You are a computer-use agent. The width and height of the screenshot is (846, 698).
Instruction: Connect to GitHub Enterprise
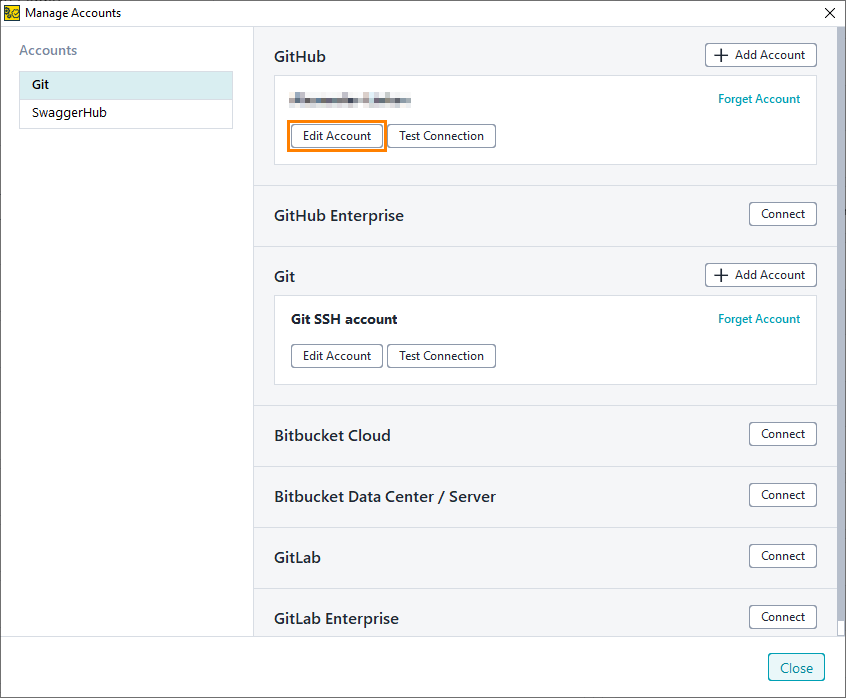782,214
